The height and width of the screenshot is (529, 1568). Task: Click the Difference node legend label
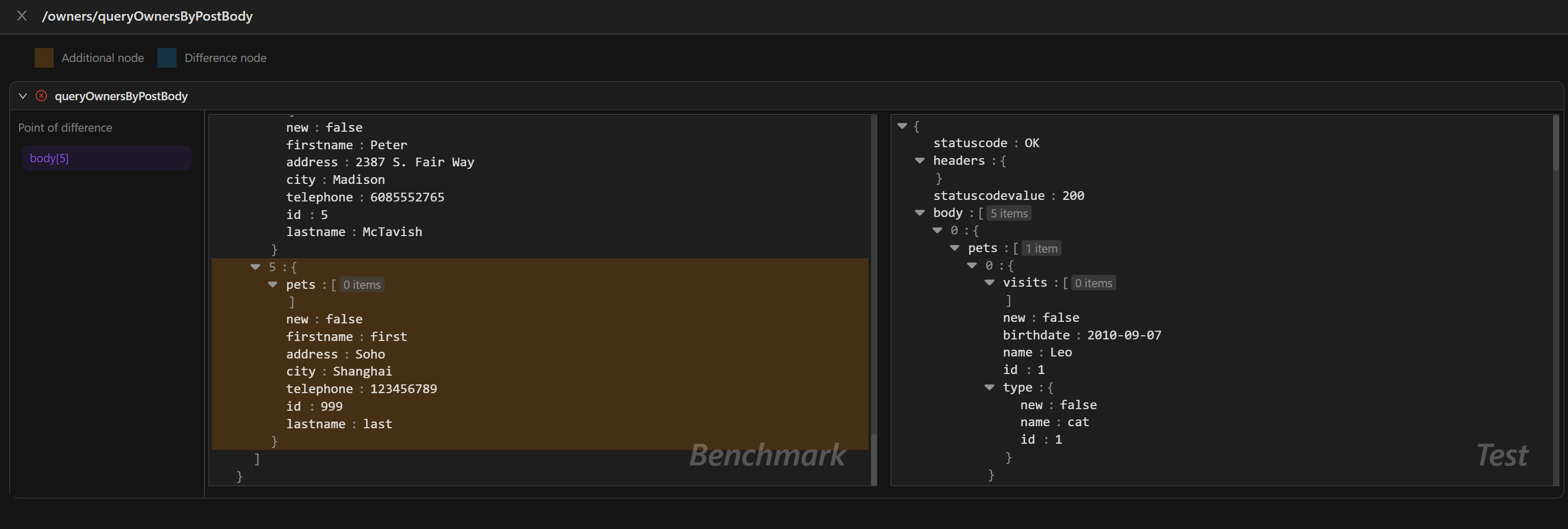(225, 58)
